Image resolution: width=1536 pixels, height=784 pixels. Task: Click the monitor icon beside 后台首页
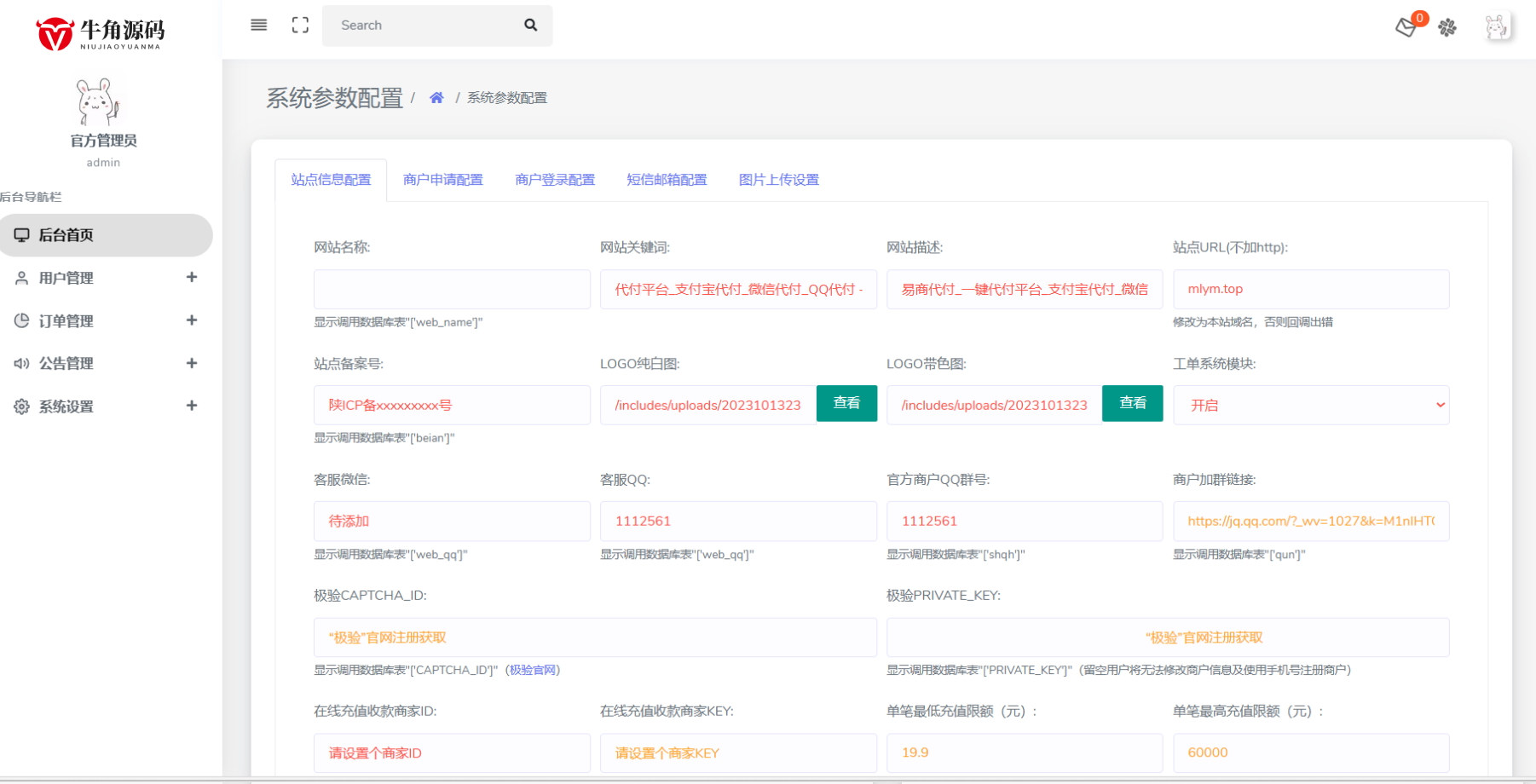[21, 235]
